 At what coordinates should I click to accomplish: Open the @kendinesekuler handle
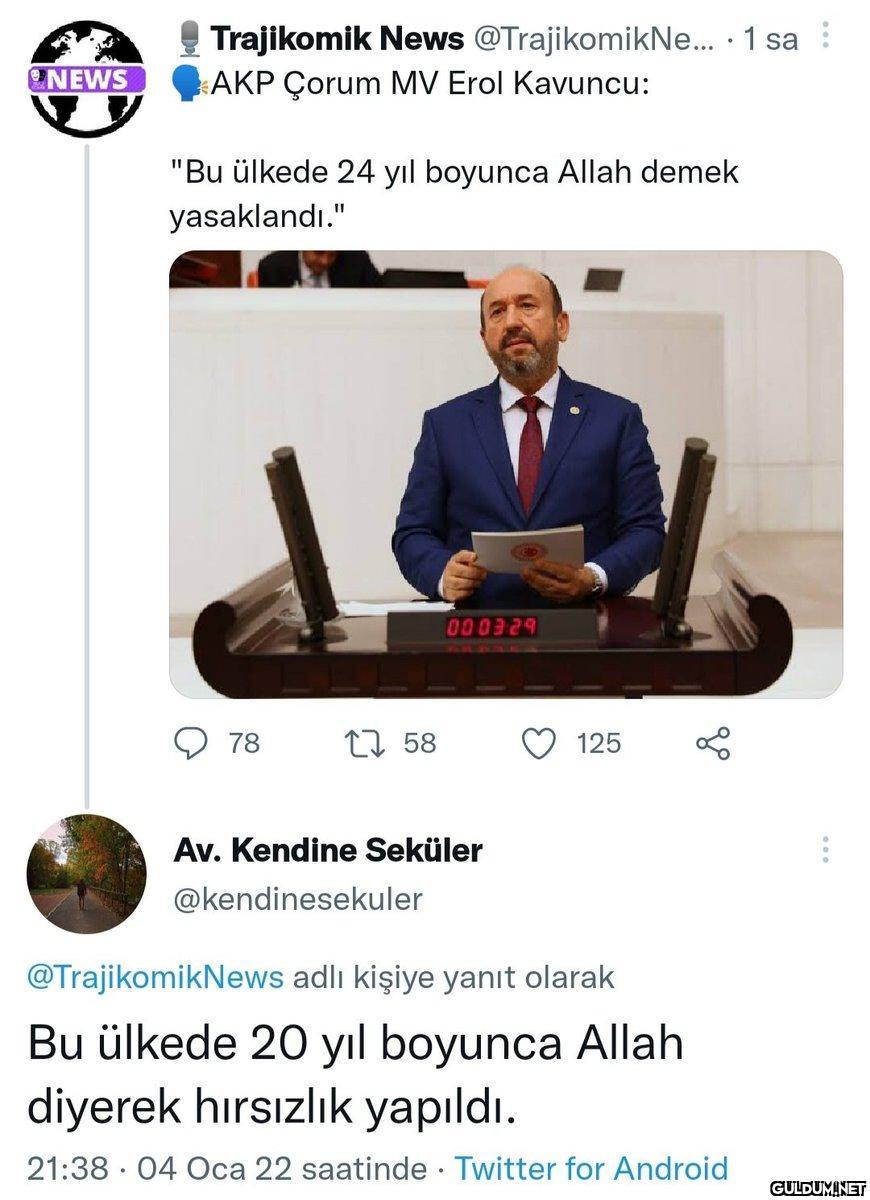pos(298,899)
